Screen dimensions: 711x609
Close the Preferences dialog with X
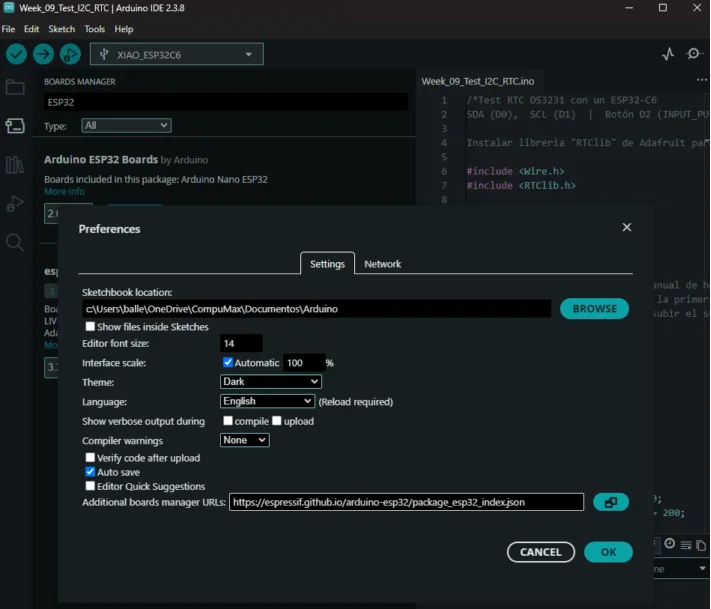point(627,227)
